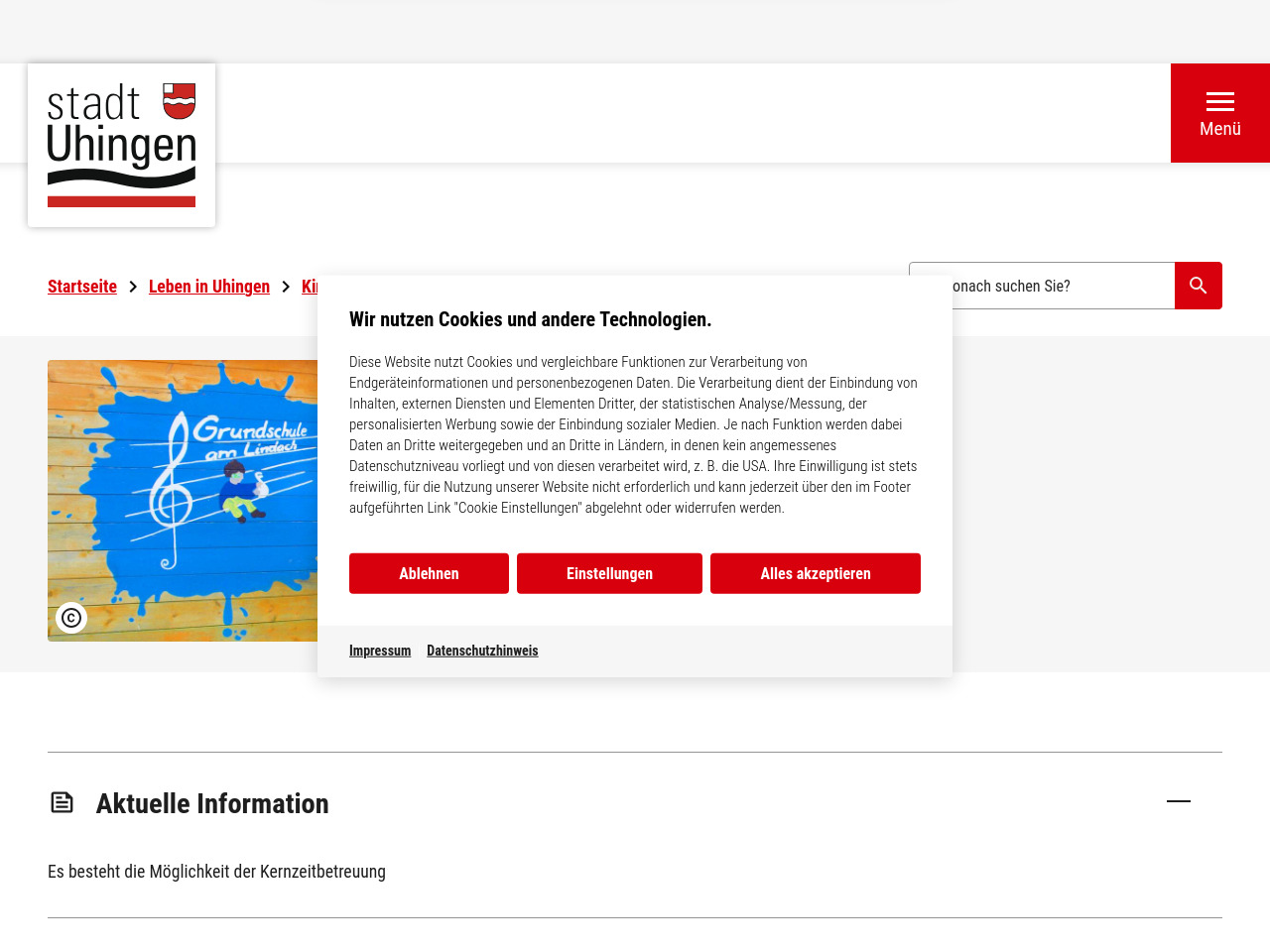This screenshot has height=952, width=1270.
Task: Decline cookies with the Ablehnen button
Action: [429, 573]
